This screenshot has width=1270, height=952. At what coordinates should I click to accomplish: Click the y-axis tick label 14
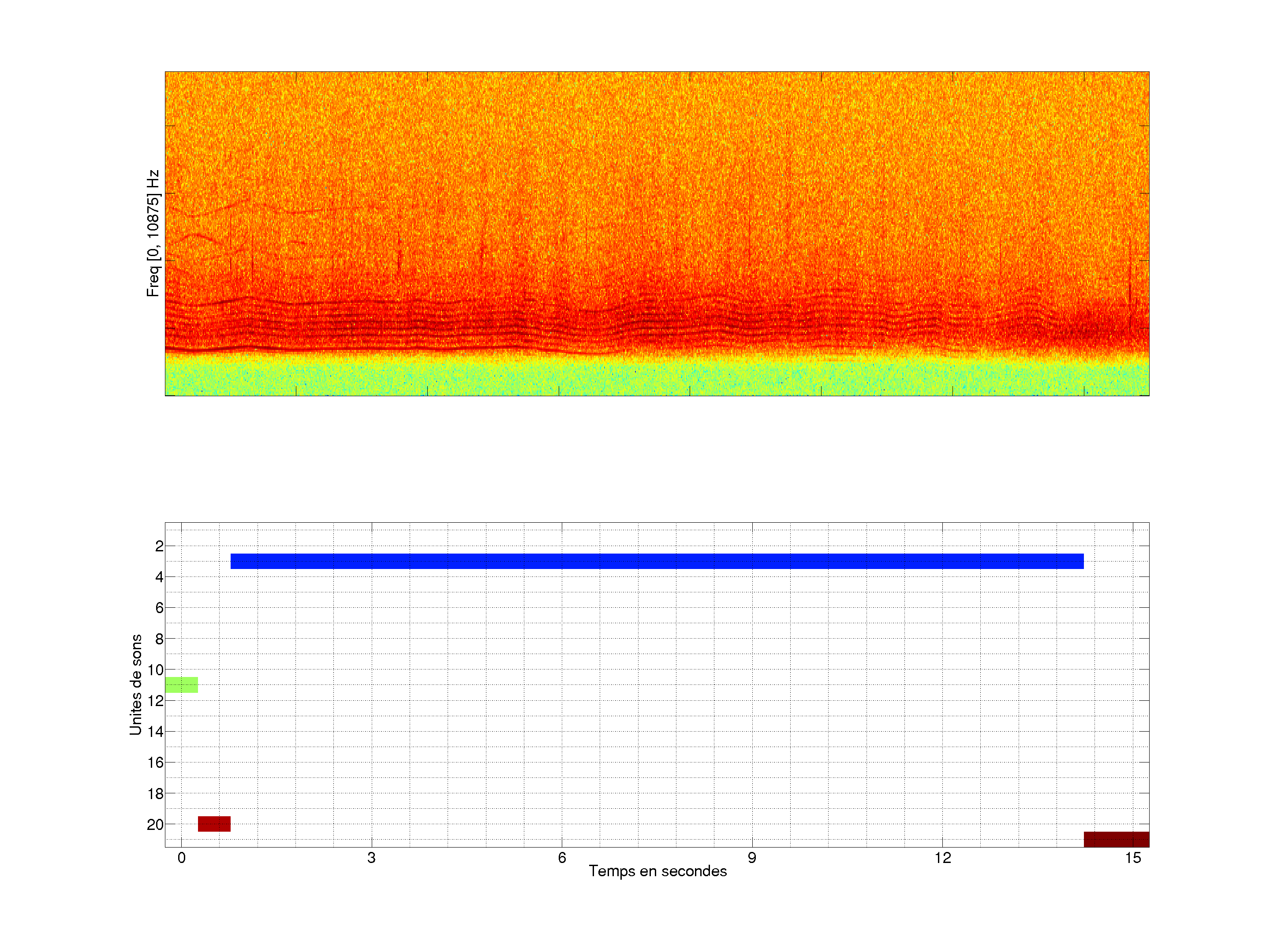[x=156, y=732]
